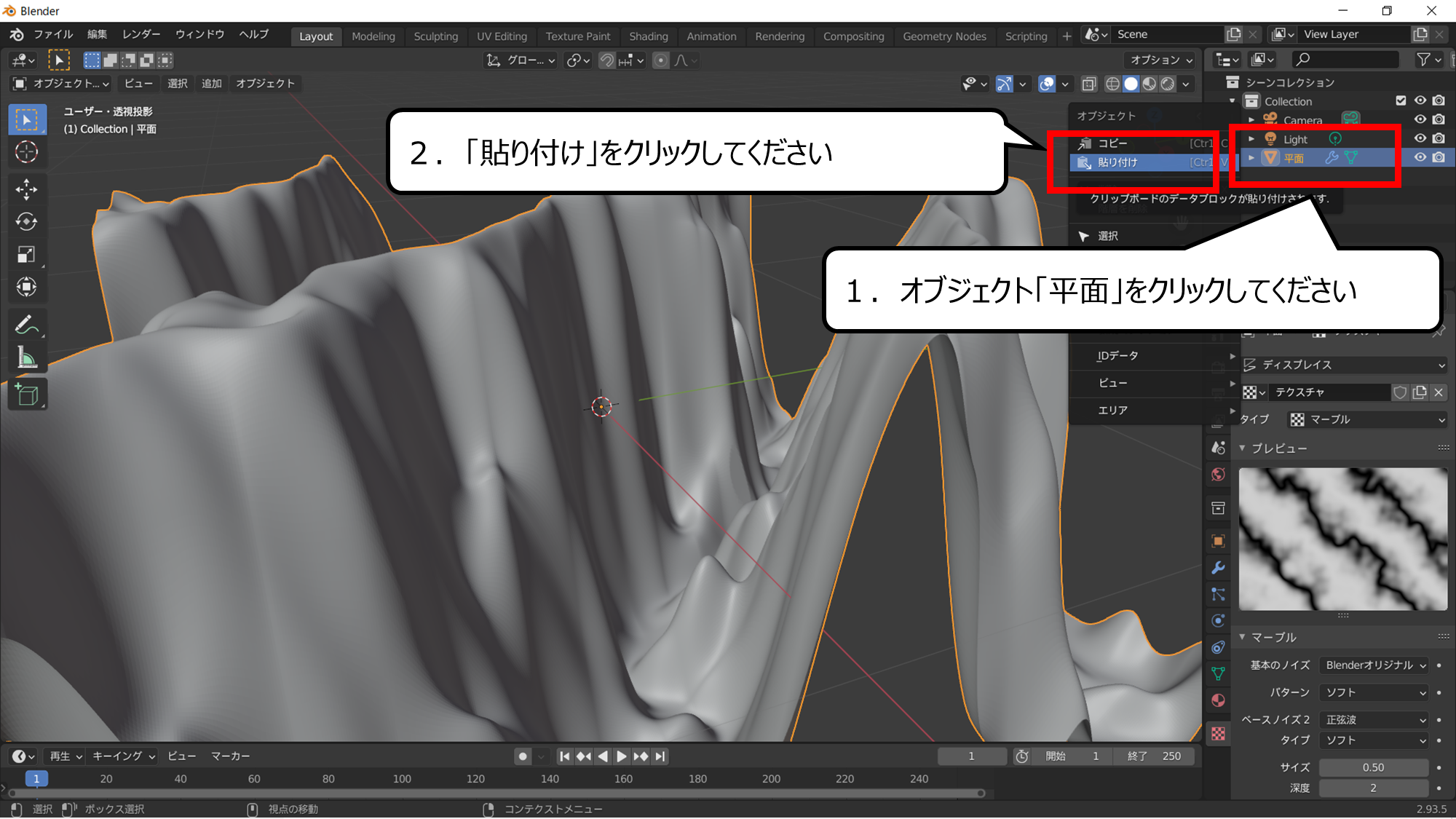Switch to the Modeling workspace tab

pyautogui.click(x=373, y=36)
